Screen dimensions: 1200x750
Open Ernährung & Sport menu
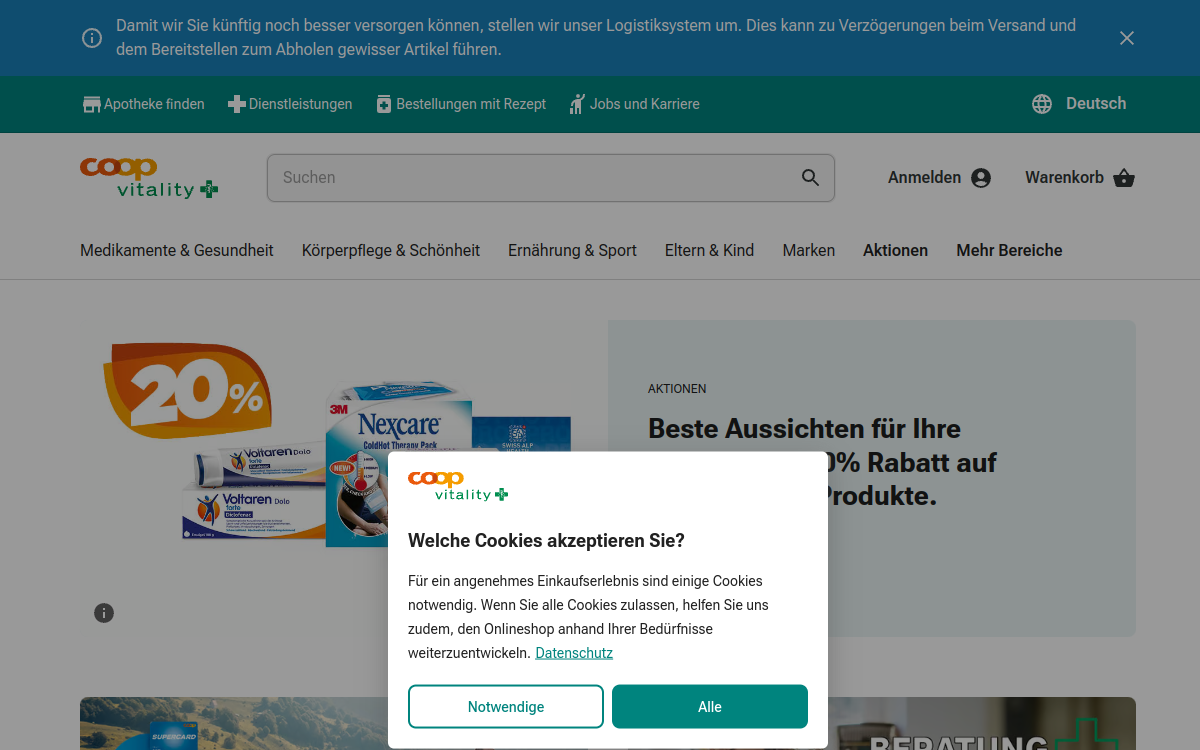572,251
